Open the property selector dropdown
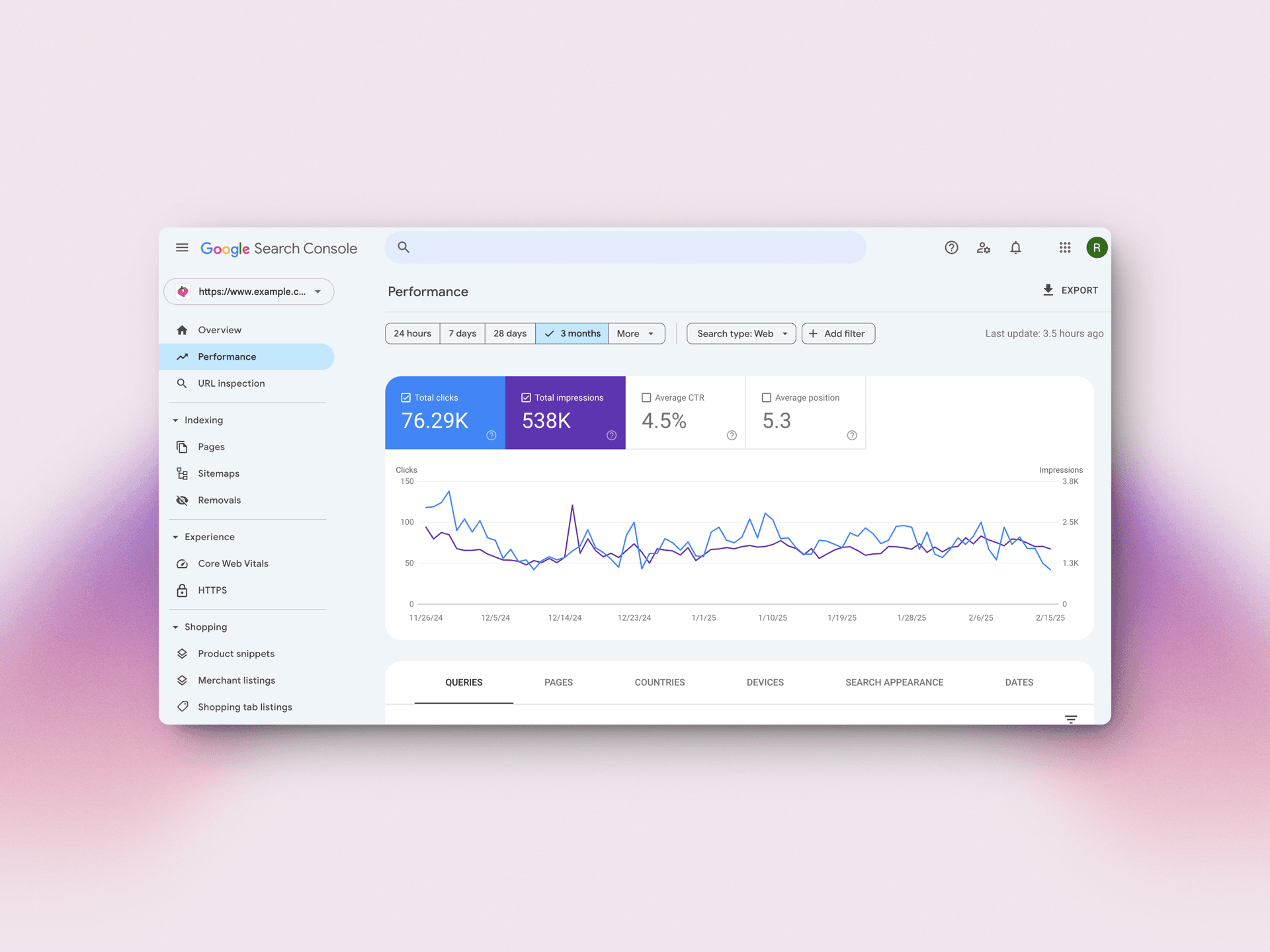Screen dimensions: 1270x952 (x=249, y=292)
